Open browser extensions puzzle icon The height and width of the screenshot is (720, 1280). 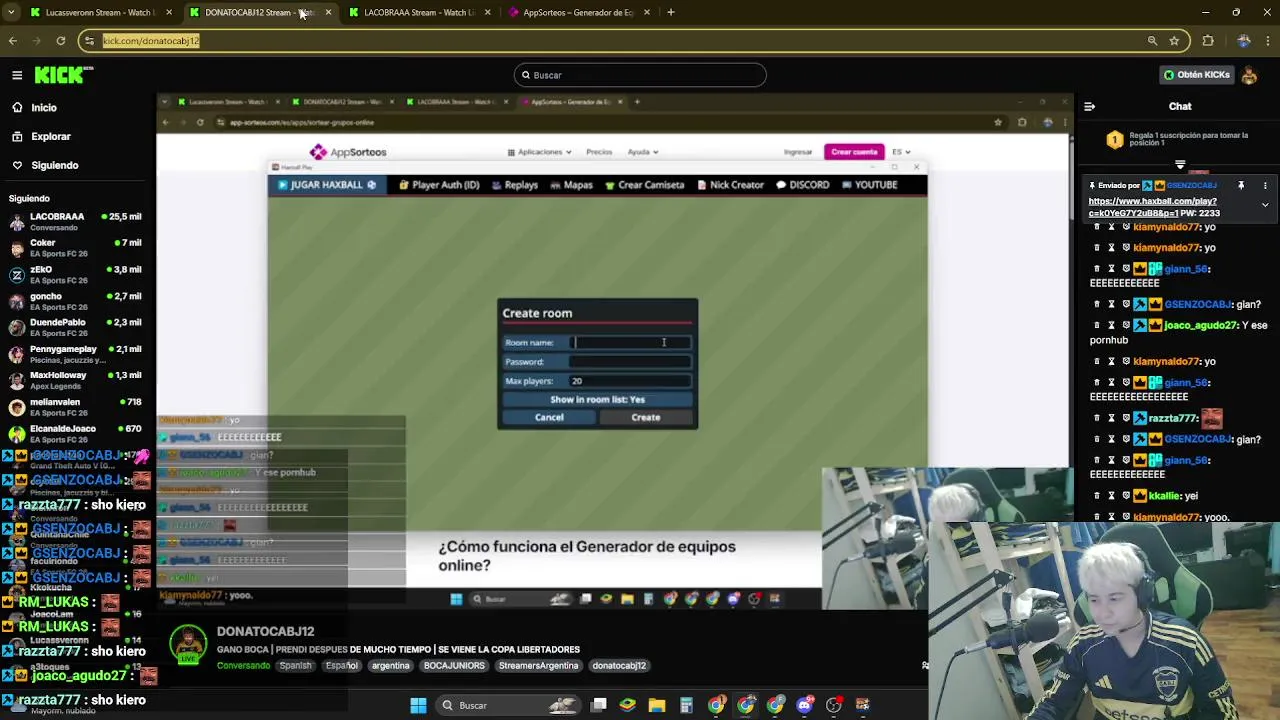(1208, 41)
